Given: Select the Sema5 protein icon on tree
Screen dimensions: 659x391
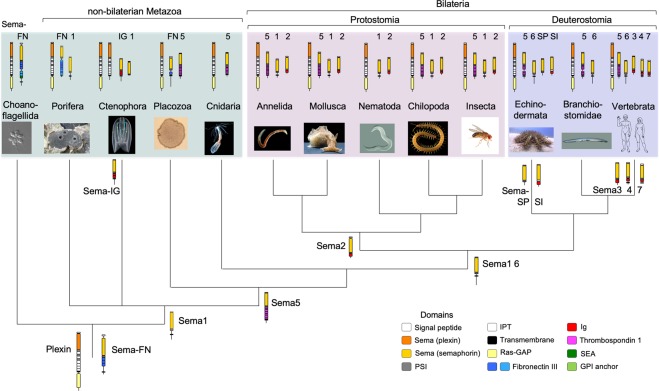Looking at the screenshot, I should click(x=266, y=307).
